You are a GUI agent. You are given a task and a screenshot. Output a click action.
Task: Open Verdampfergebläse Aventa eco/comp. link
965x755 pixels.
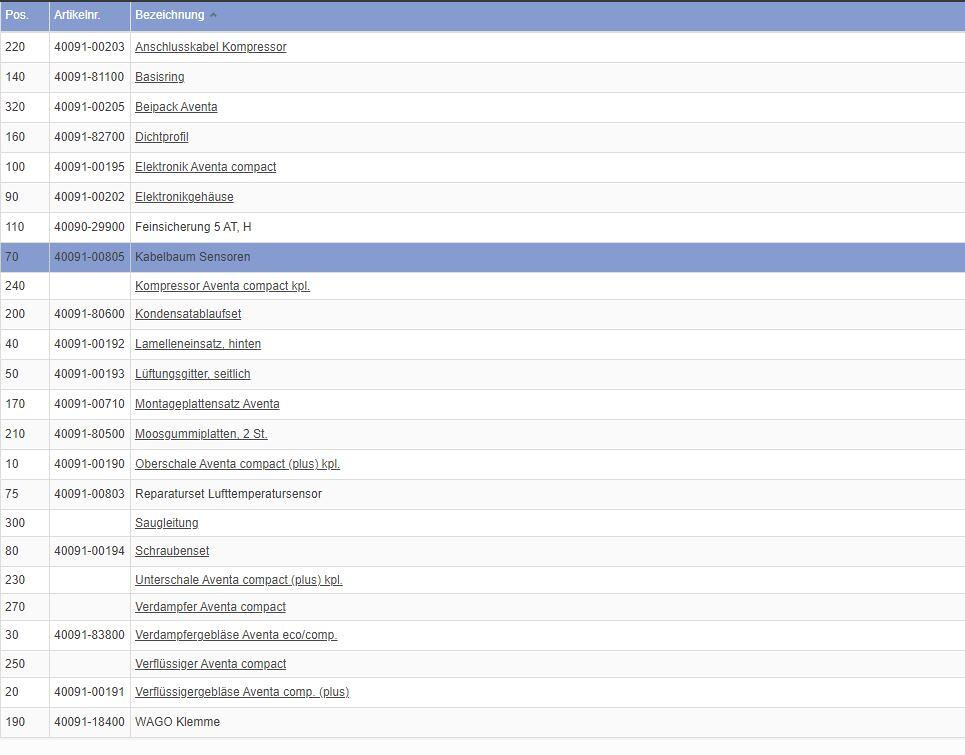pyautogui.click(x=236, y=635)
